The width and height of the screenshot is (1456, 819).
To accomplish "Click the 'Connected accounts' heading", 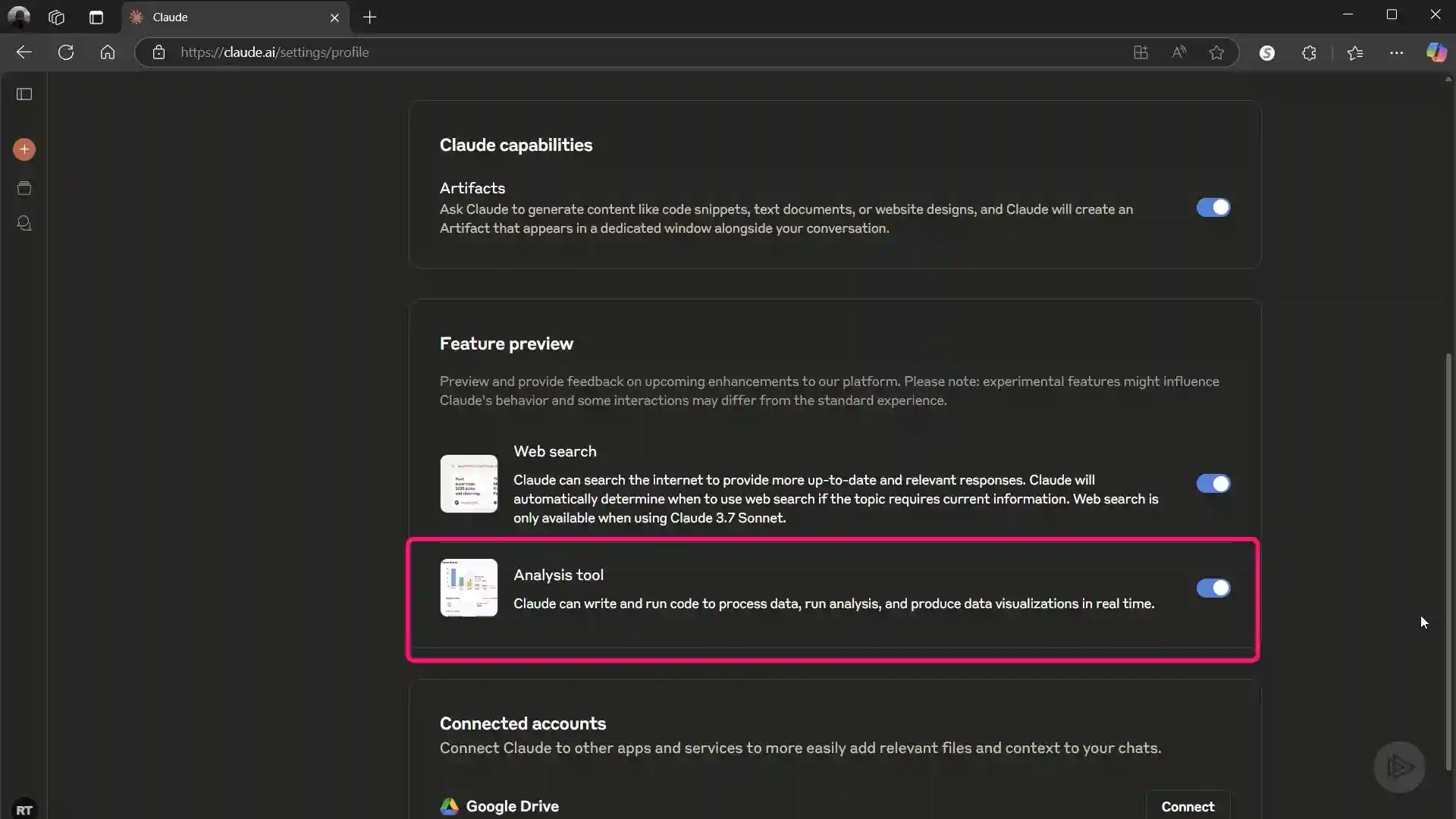I will pyautogui.click(x=522, y=723).
